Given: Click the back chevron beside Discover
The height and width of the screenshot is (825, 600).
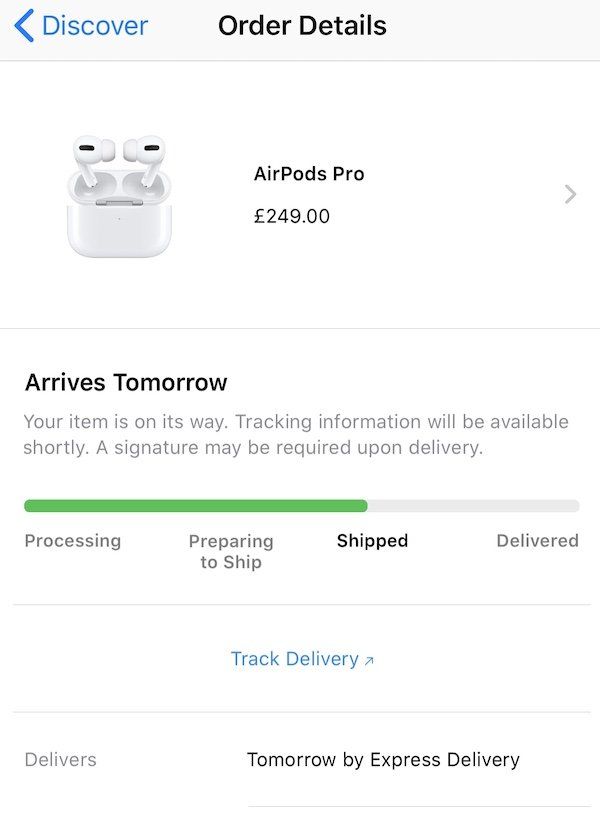Looking at the screenshot, I should pyautogui.click(x=25, y=25).
